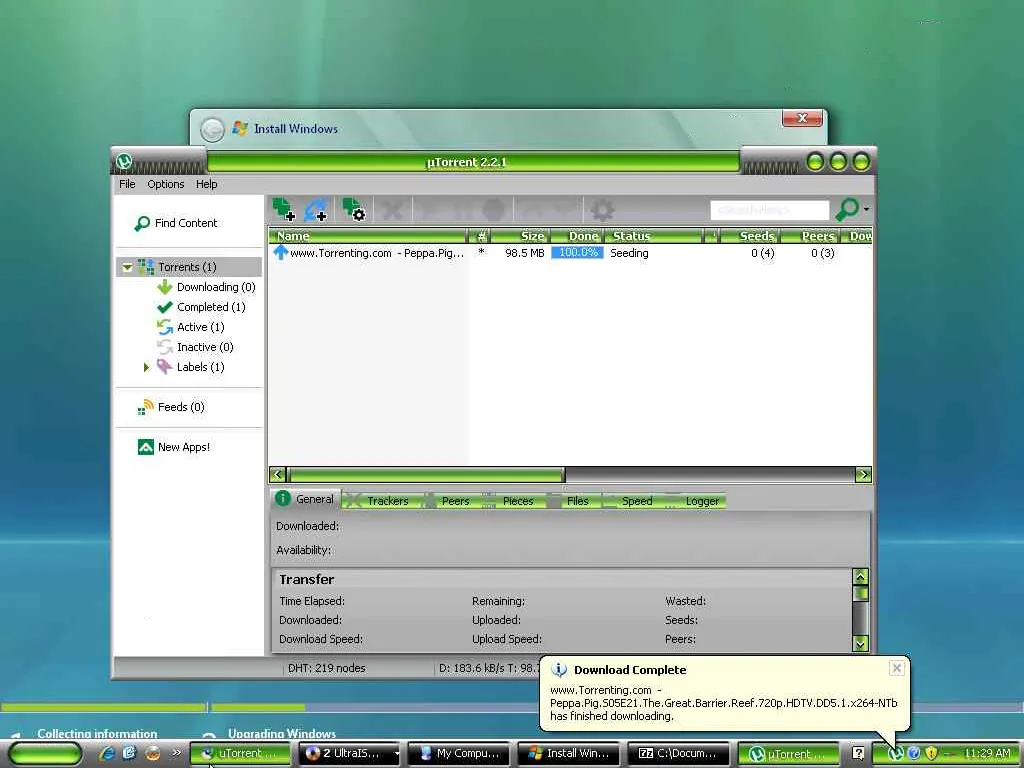Select the Peppa.Pig torrent row
Screen dimensions: 1024x768
coord(570,253)
